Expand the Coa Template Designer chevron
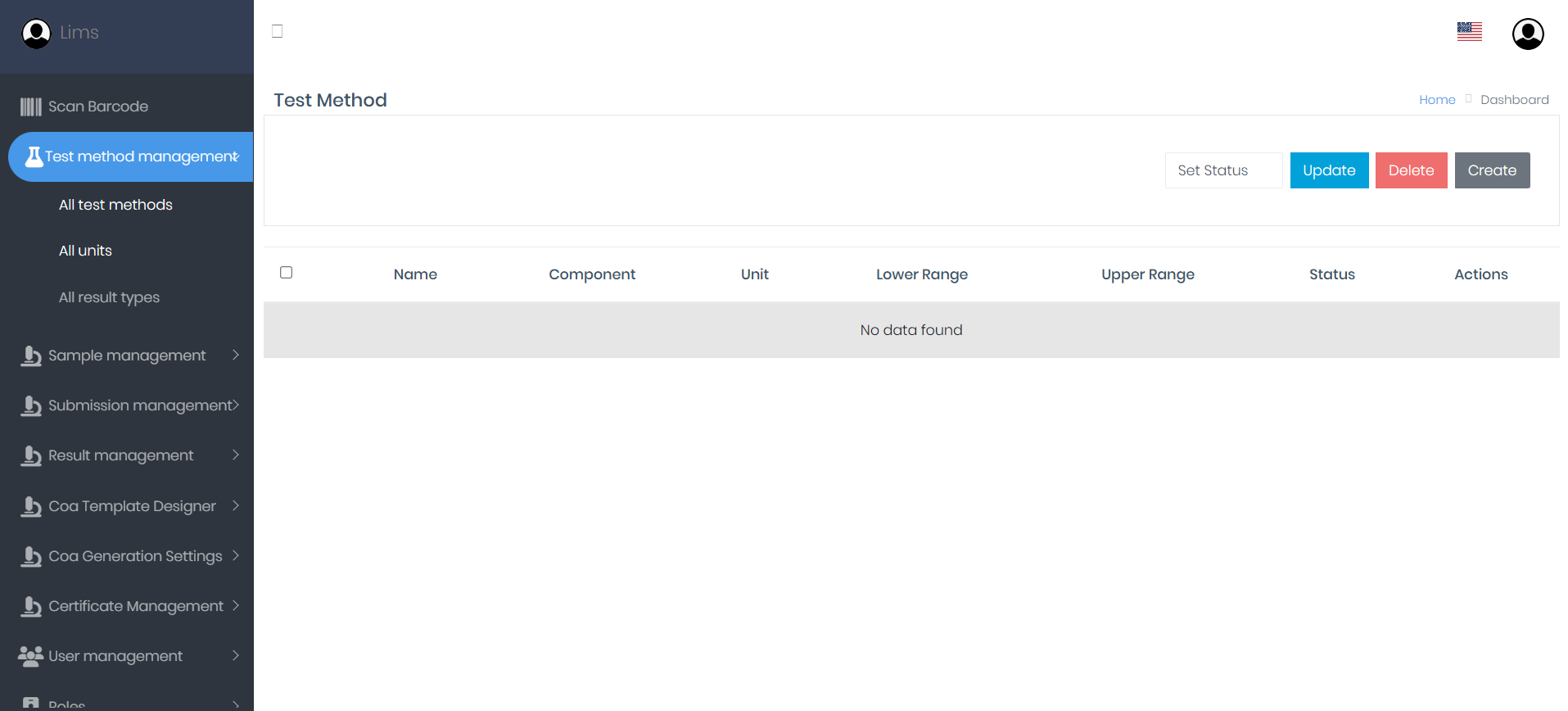1568x711 pixels. click(x=236, y=505)
